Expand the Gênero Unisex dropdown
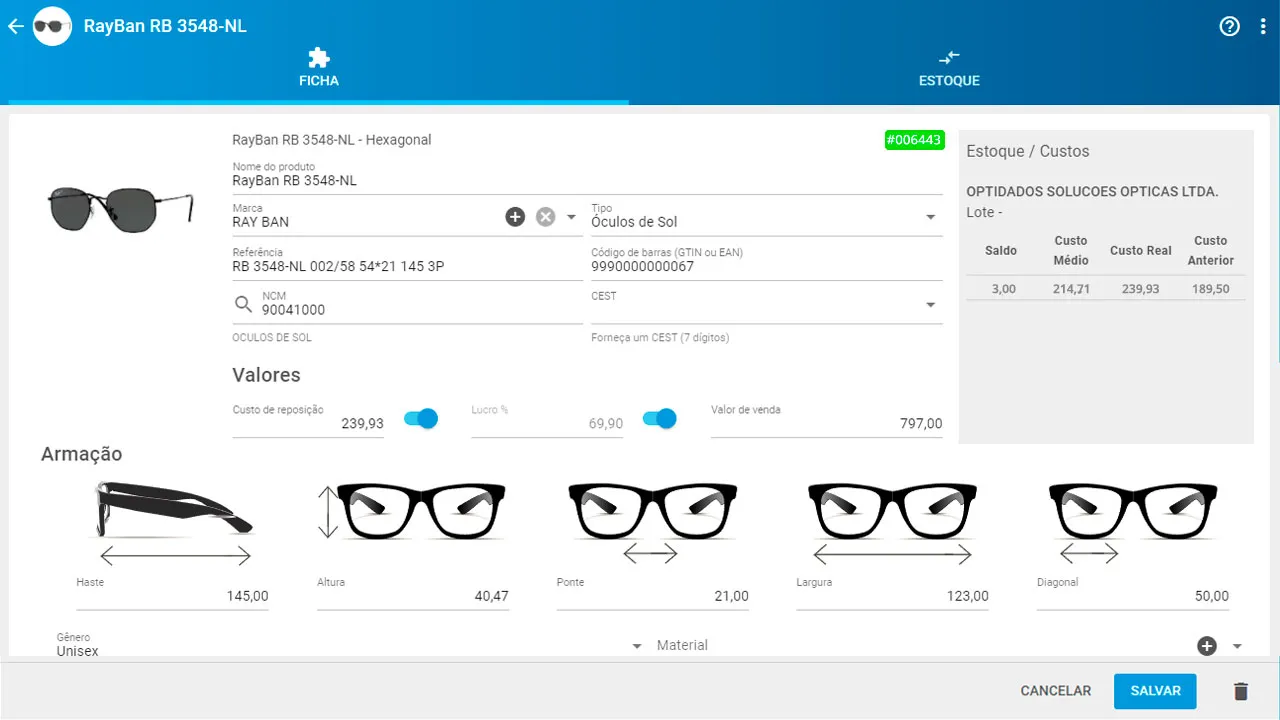Screen dimensions: 1280x720 pos(637,647)
